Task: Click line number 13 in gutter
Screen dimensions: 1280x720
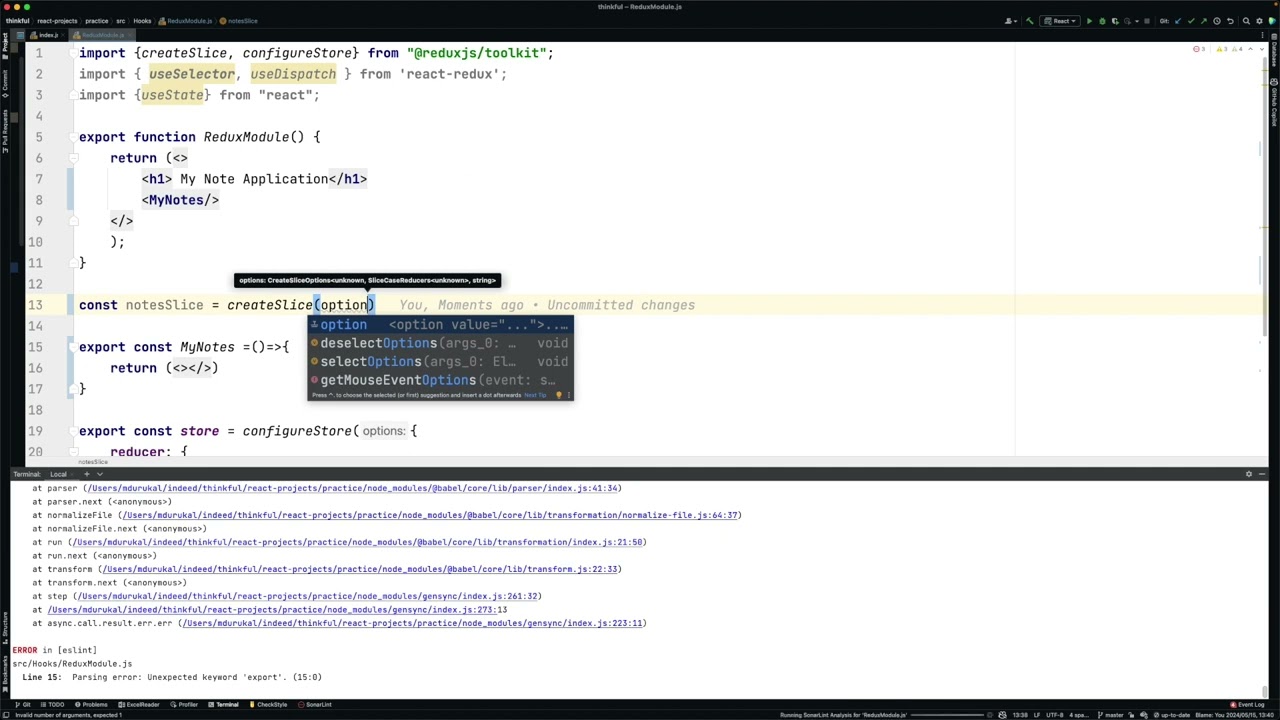Action: (x=35, y=305)
